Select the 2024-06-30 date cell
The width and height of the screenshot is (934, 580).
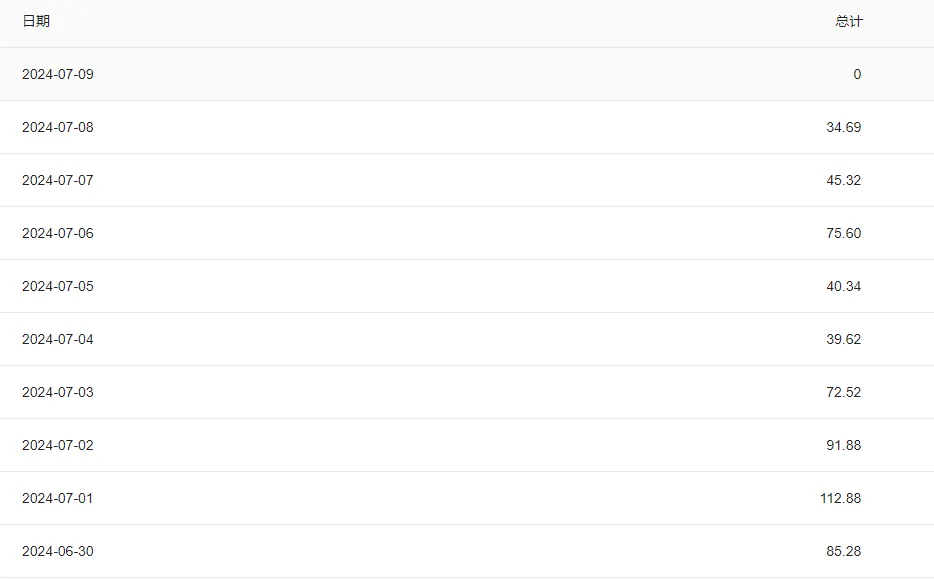point(58,551)
